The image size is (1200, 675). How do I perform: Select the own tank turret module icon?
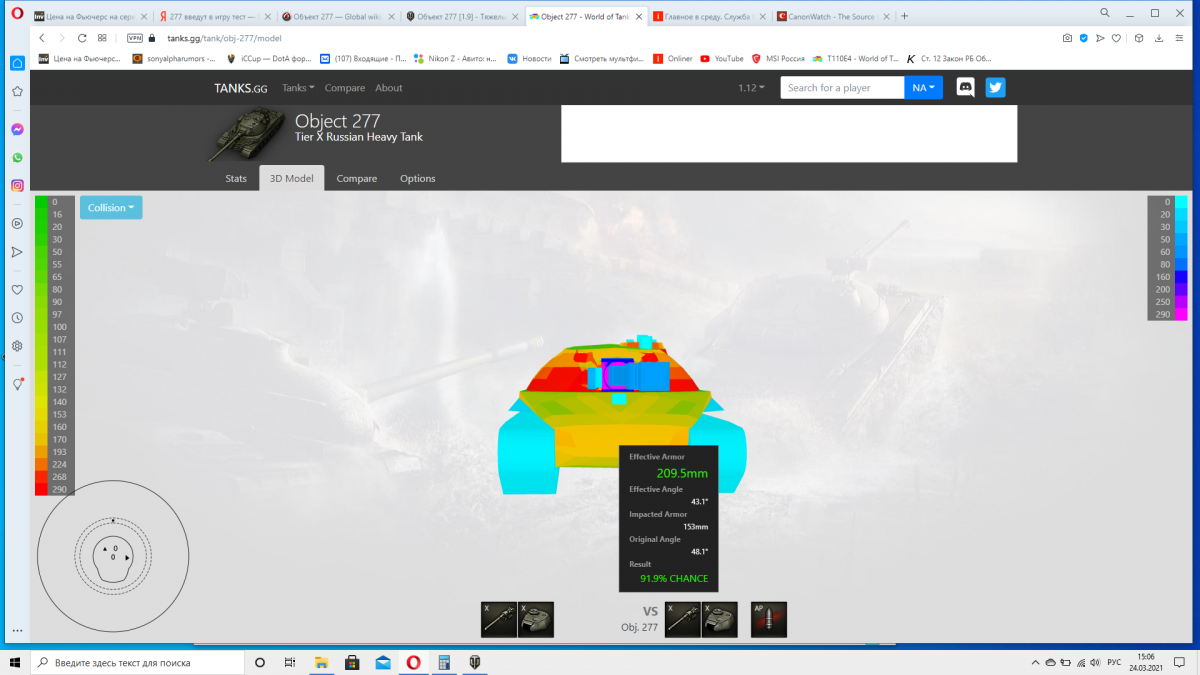(x=536, y=619)
